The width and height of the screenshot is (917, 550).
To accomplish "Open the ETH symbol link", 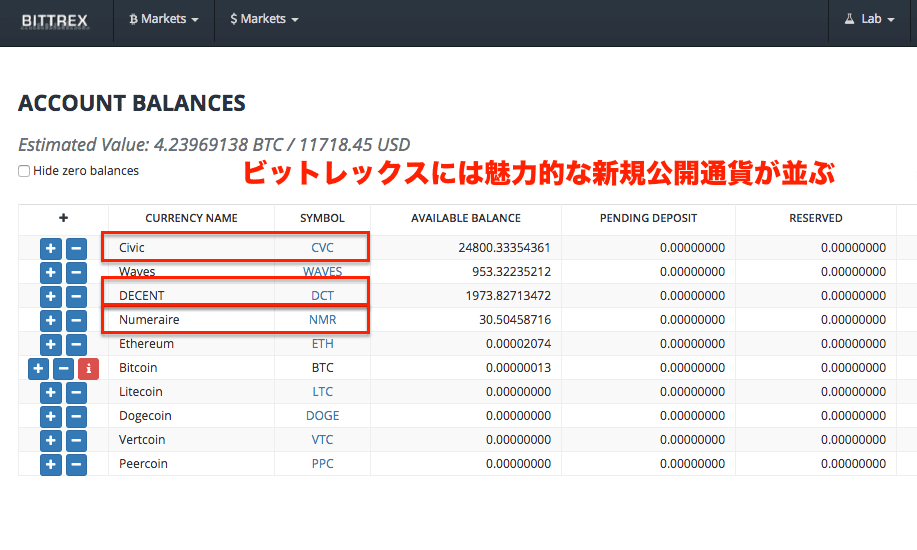I will pos(322,343).
